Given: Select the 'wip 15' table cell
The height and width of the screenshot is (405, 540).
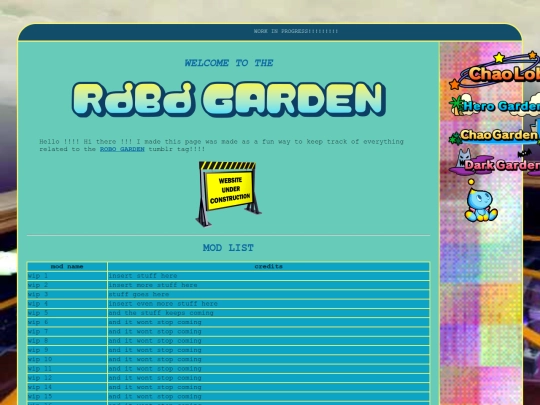Looking at the screenshot, I should tap(67, 397).
